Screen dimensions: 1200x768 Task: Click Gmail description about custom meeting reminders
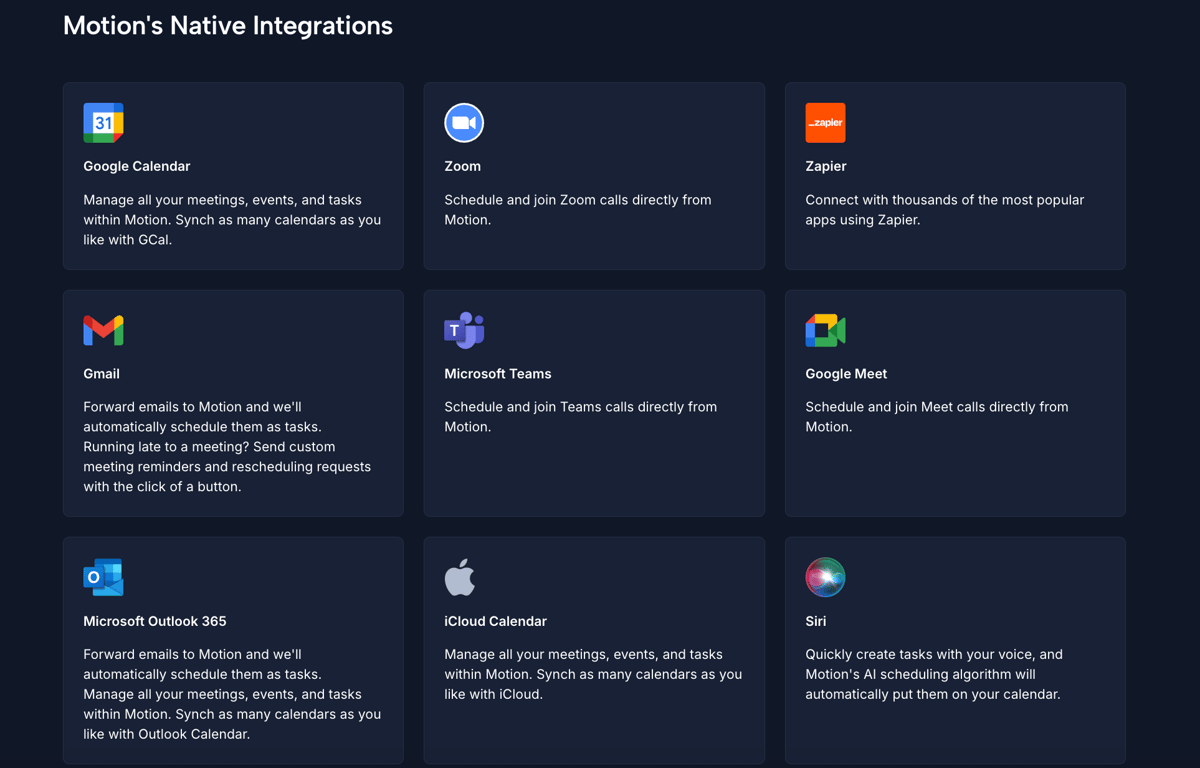click(x=227, y=447)
